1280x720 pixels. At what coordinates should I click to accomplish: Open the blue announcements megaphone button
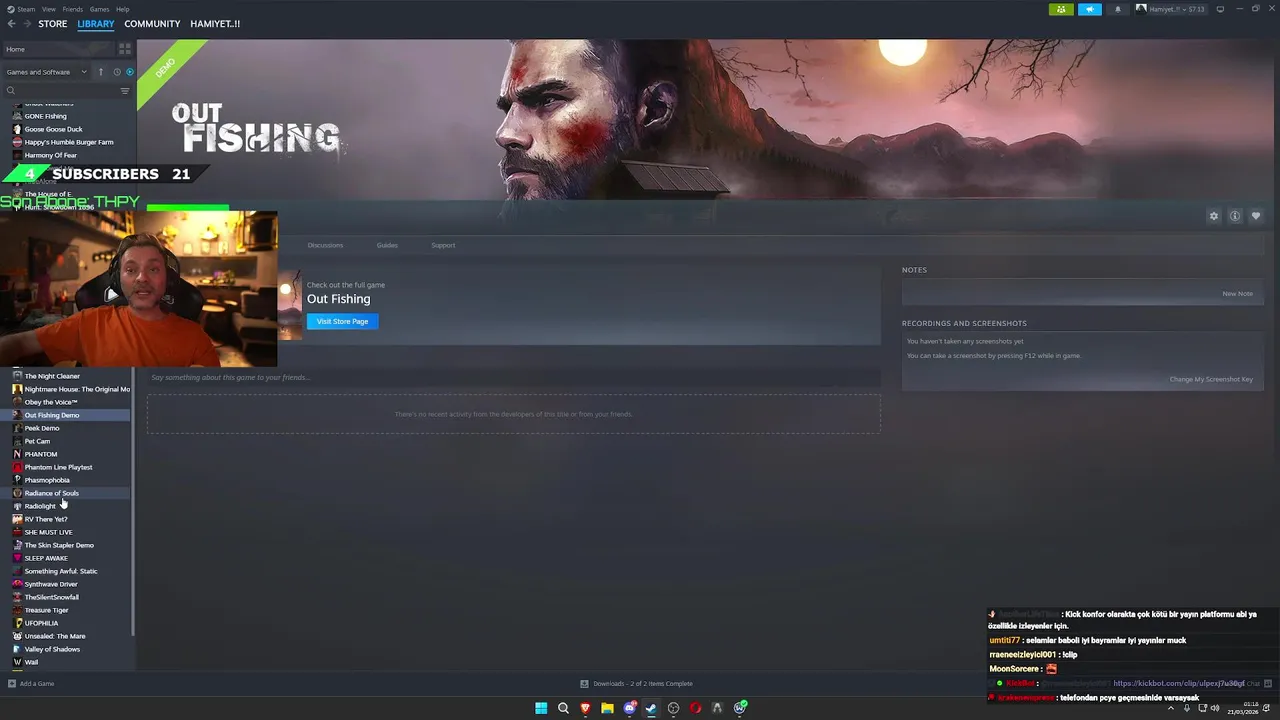(1089, 9)
